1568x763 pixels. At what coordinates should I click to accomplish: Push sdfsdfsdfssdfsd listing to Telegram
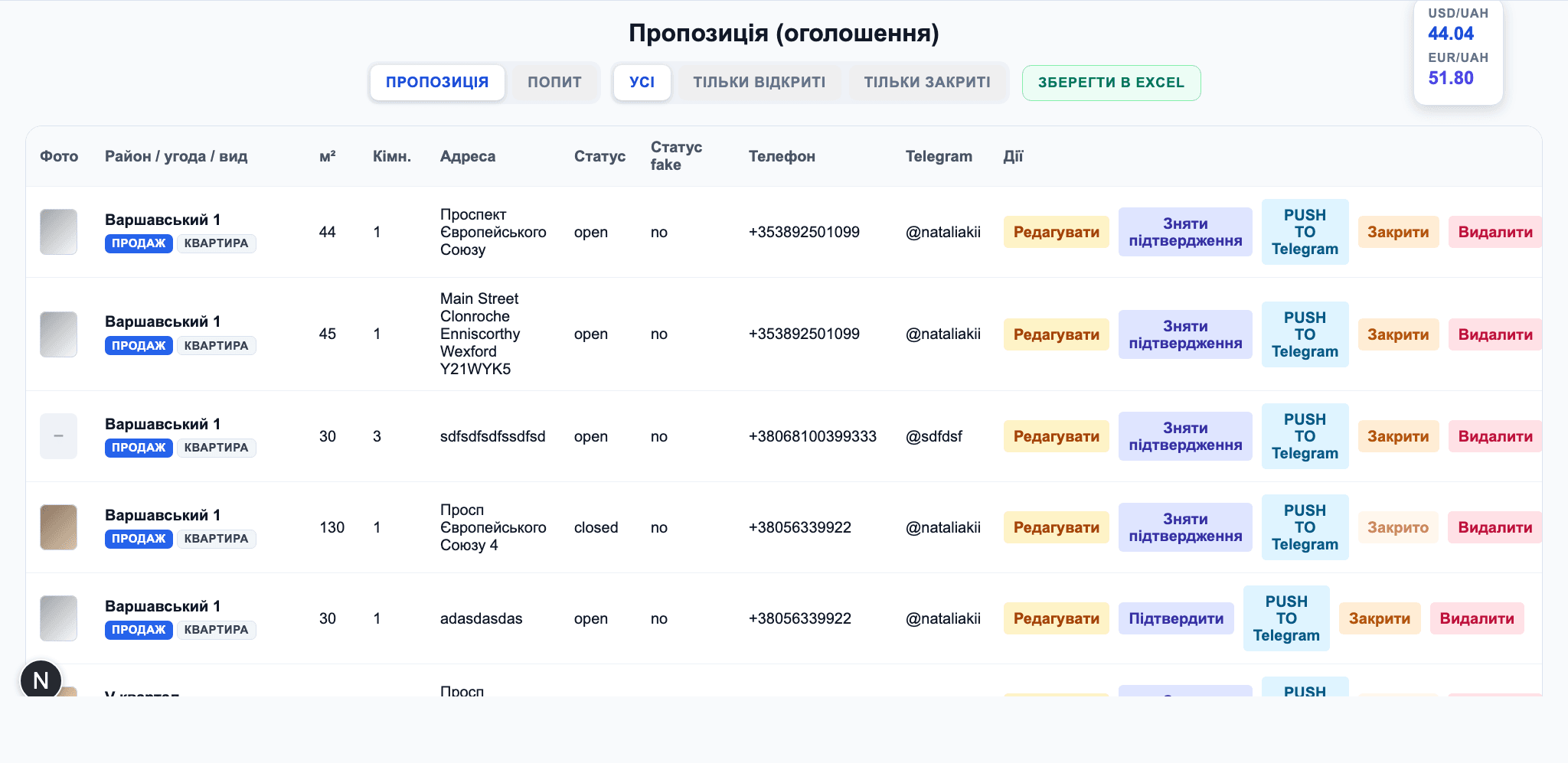click(x=1305, y=436)
